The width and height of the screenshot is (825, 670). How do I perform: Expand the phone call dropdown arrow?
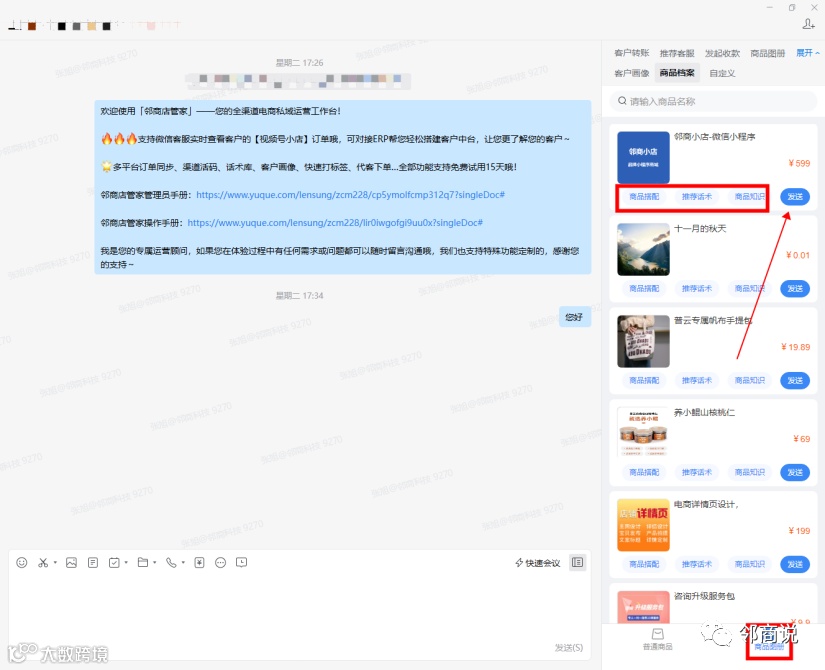[183, 563]
